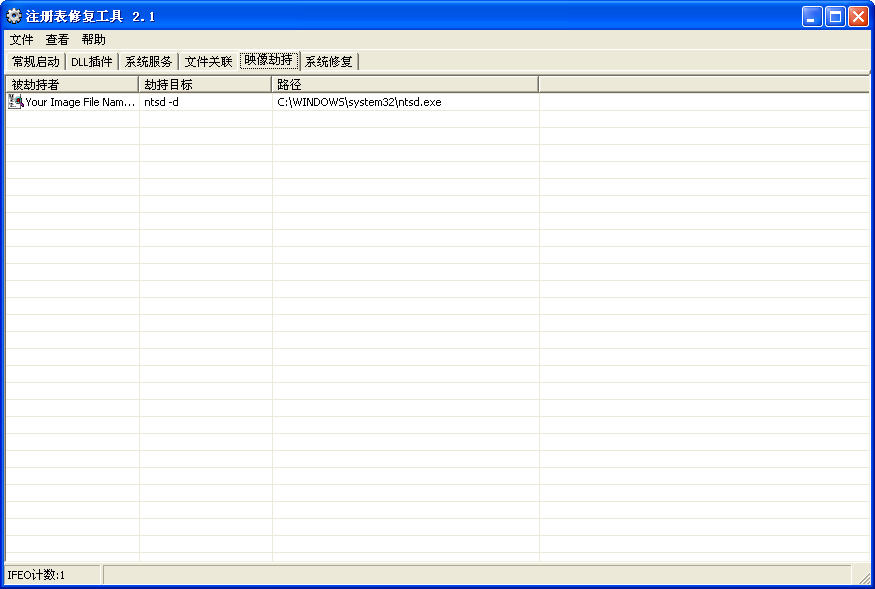Go to the 系统服务 tab
Screen dimensions: 875x589
[148, 62]
